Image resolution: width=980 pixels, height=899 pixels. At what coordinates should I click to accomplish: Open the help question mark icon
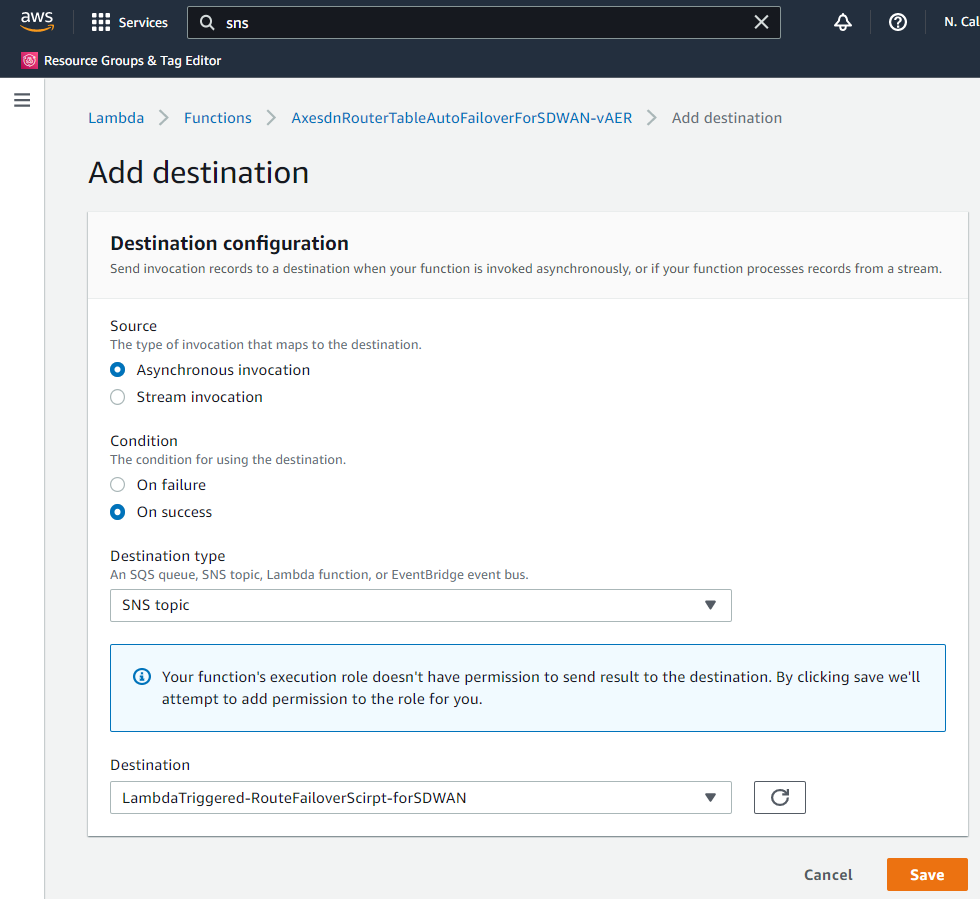pos(897,22)
